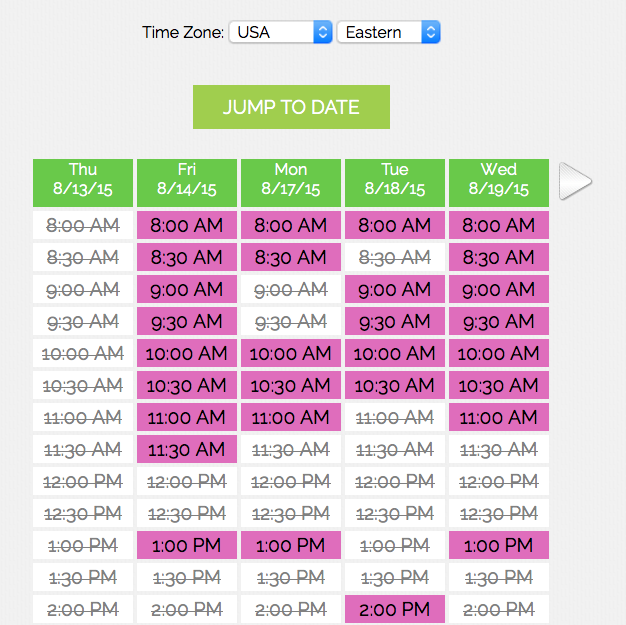626x625 pixels.
Task: Open the USA country dropdown
Action: point(280,32)
